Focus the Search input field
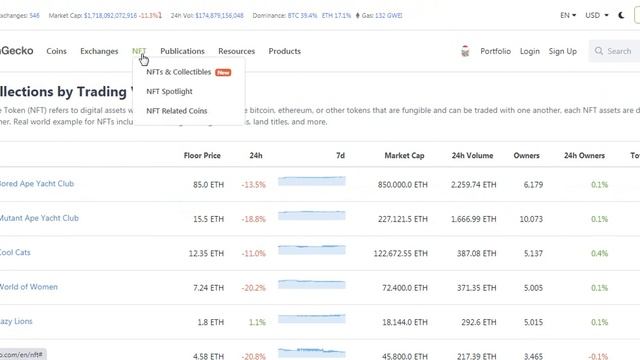Viewport: 640px width, 360px height. coord(614,51)
